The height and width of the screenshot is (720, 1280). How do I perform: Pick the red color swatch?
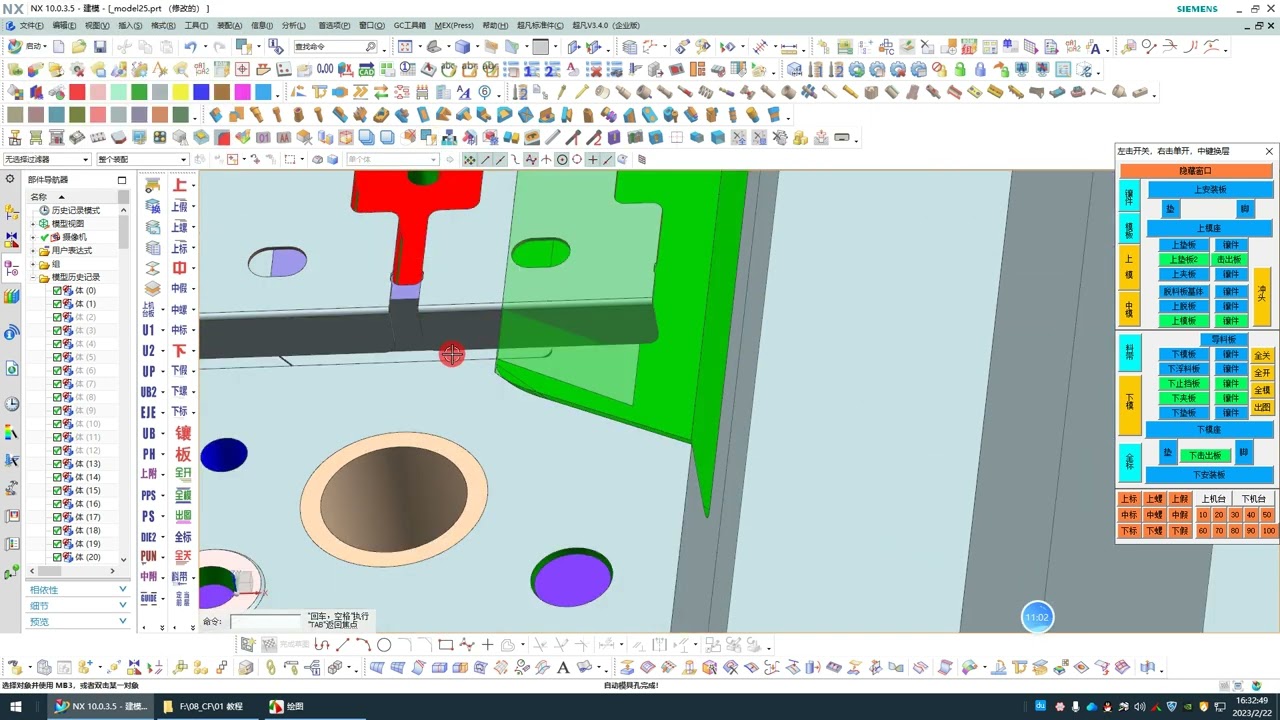pyautogui.click(x=77, y=92)
